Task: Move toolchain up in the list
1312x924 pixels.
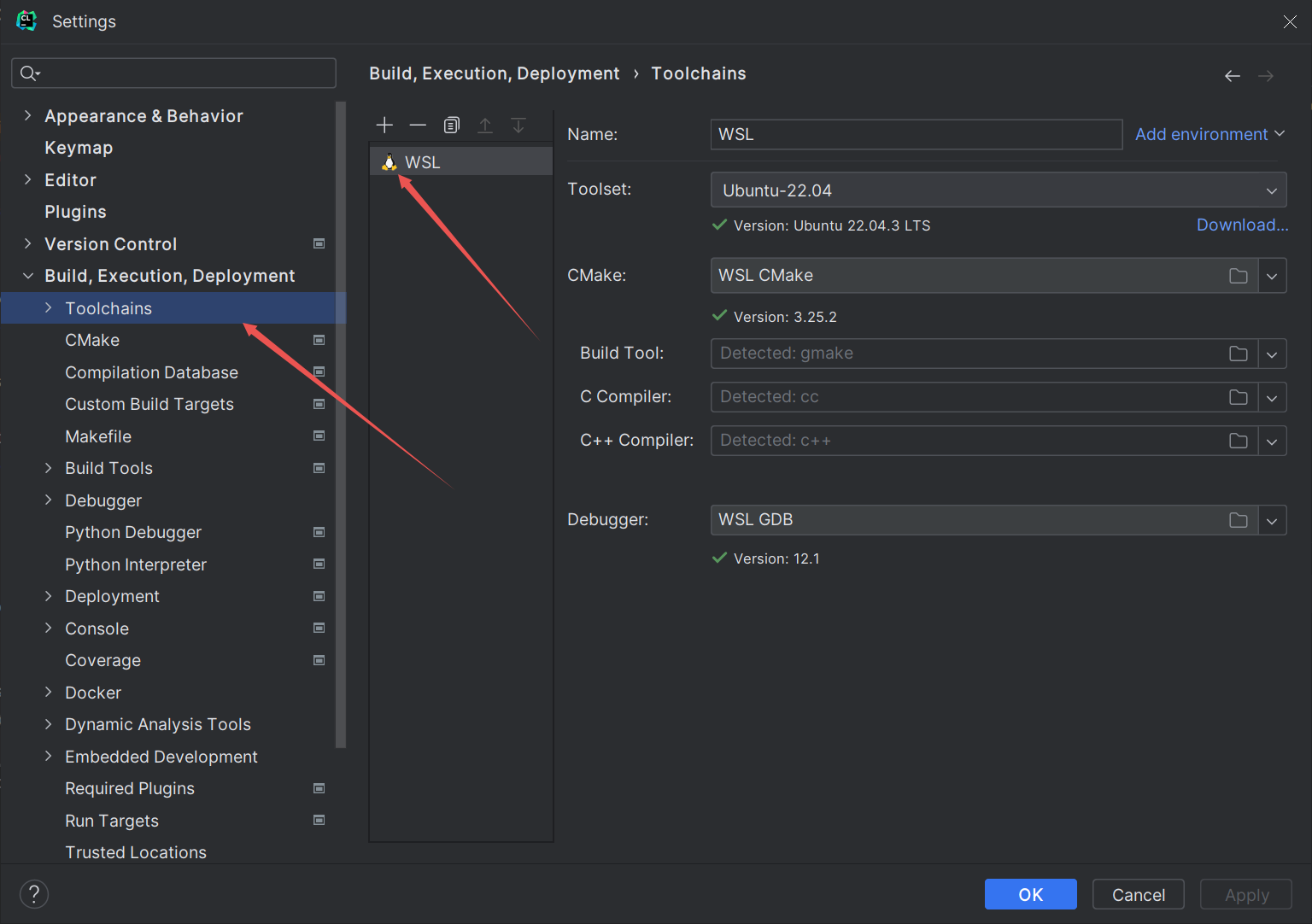Action: tap(485, 126)
